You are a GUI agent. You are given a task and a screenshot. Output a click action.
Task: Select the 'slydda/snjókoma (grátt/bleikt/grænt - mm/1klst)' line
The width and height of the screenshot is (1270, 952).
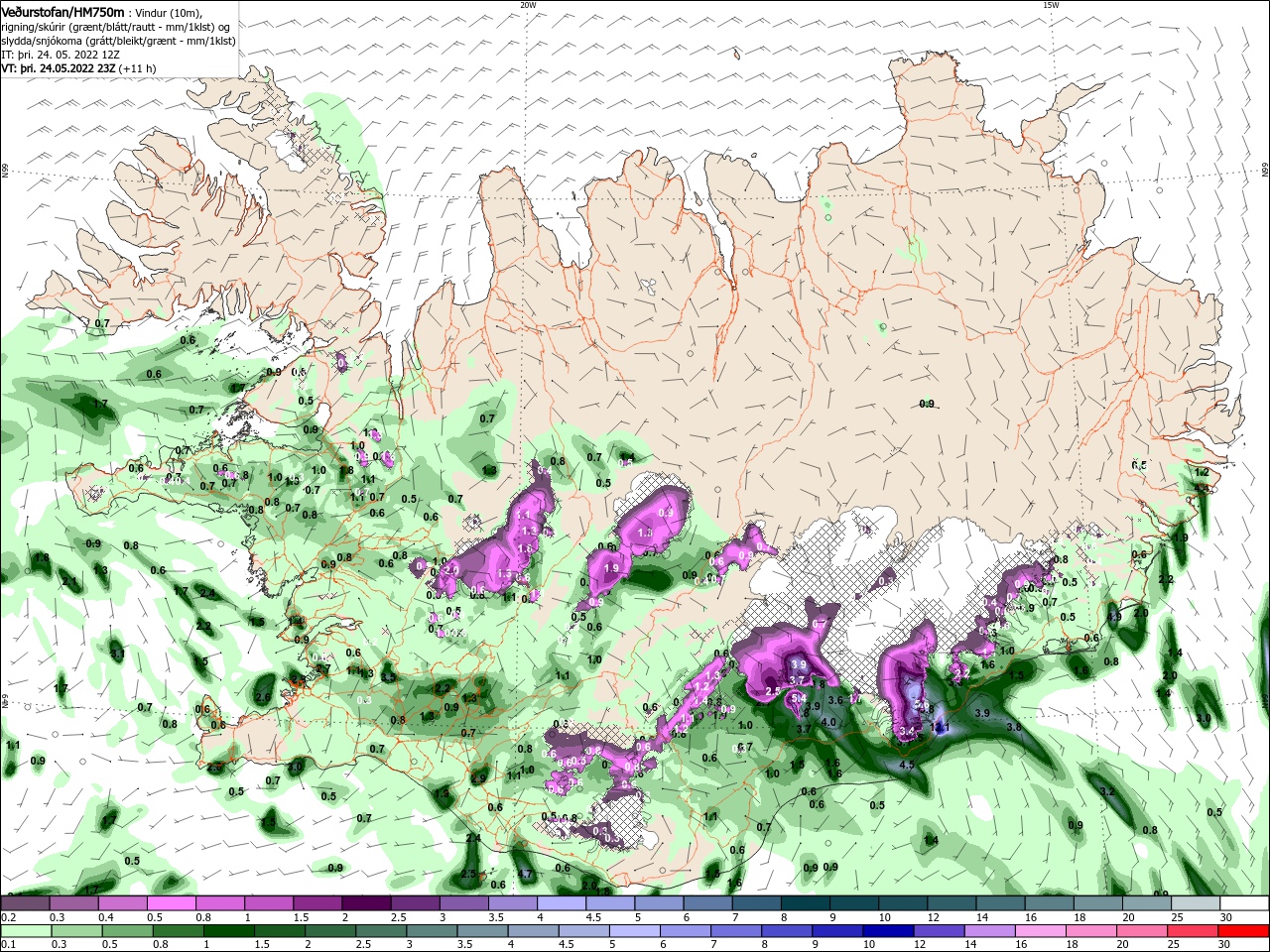118,41
